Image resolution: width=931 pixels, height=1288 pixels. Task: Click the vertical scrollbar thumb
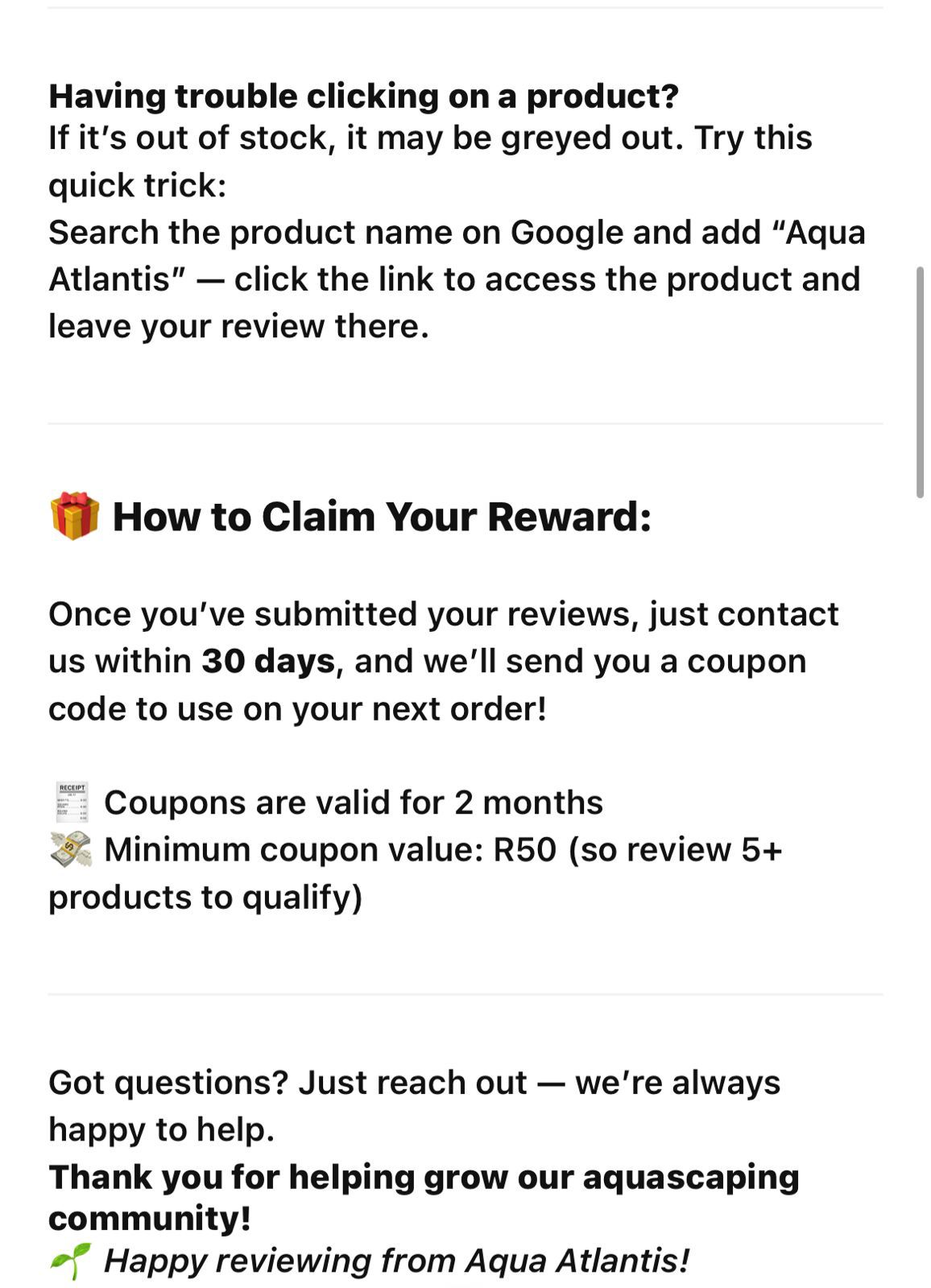(x=920, y=382)
